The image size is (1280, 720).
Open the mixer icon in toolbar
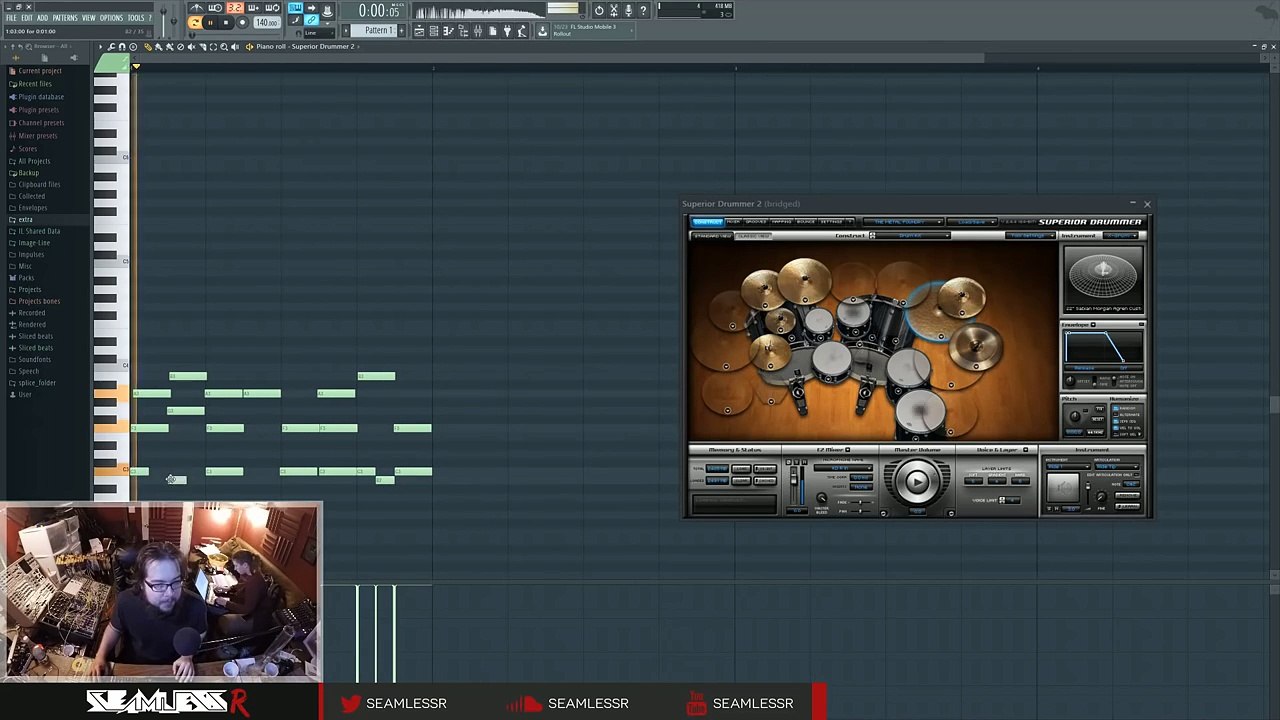tap(477, 31)
